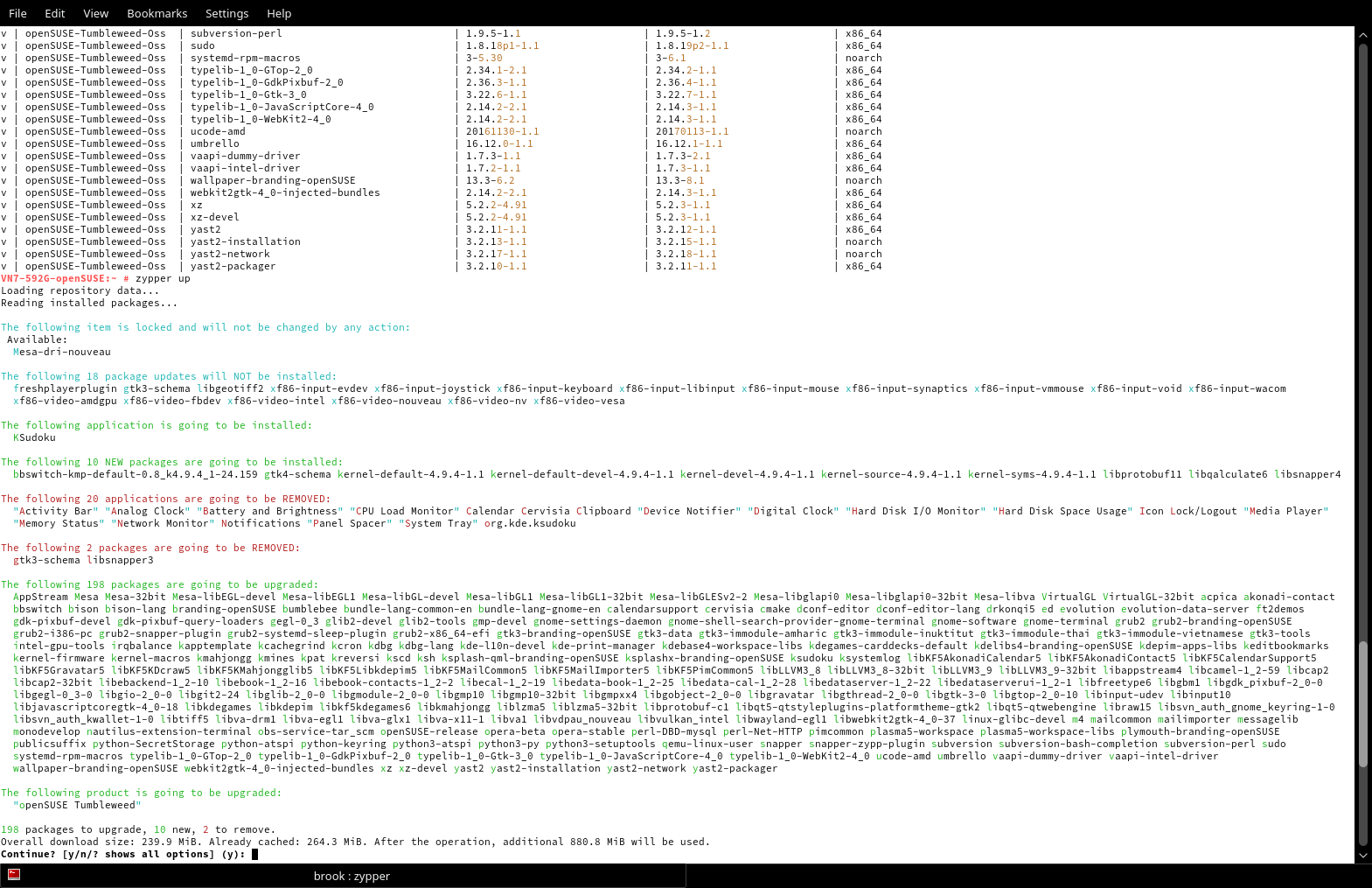Click 'libsnapper4' in new packages
The image size is (1372, 888).
(1307, 474)
